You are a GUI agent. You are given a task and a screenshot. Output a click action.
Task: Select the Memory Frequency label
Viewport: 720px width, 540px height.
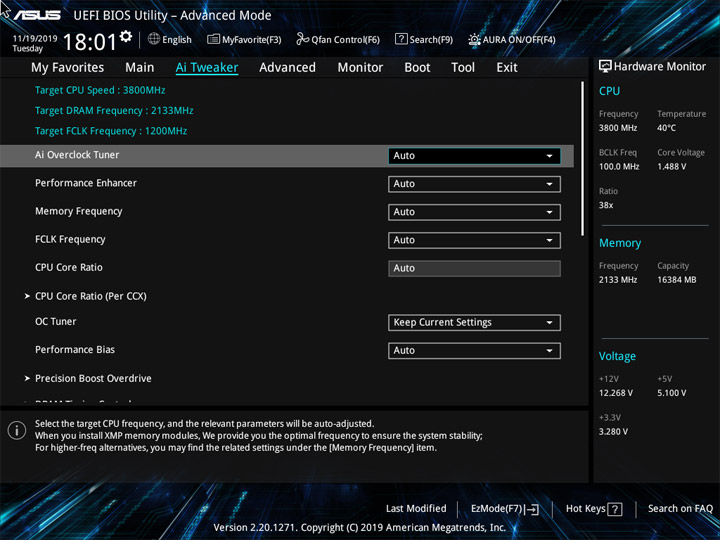pyautogui.click(x=79, y=211)
